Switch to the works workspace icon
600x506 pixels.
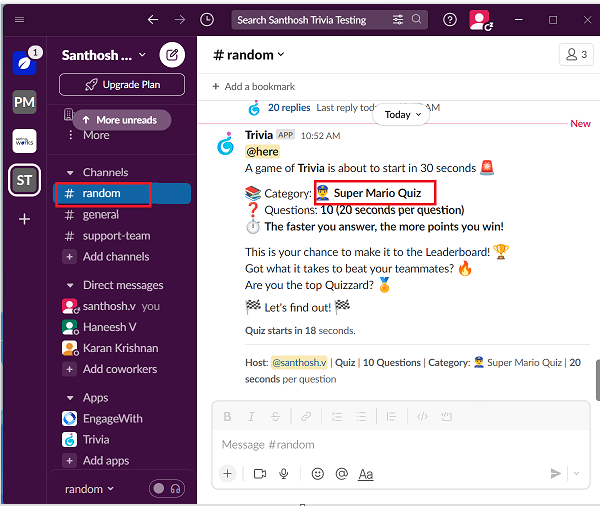tap(24, 141)
